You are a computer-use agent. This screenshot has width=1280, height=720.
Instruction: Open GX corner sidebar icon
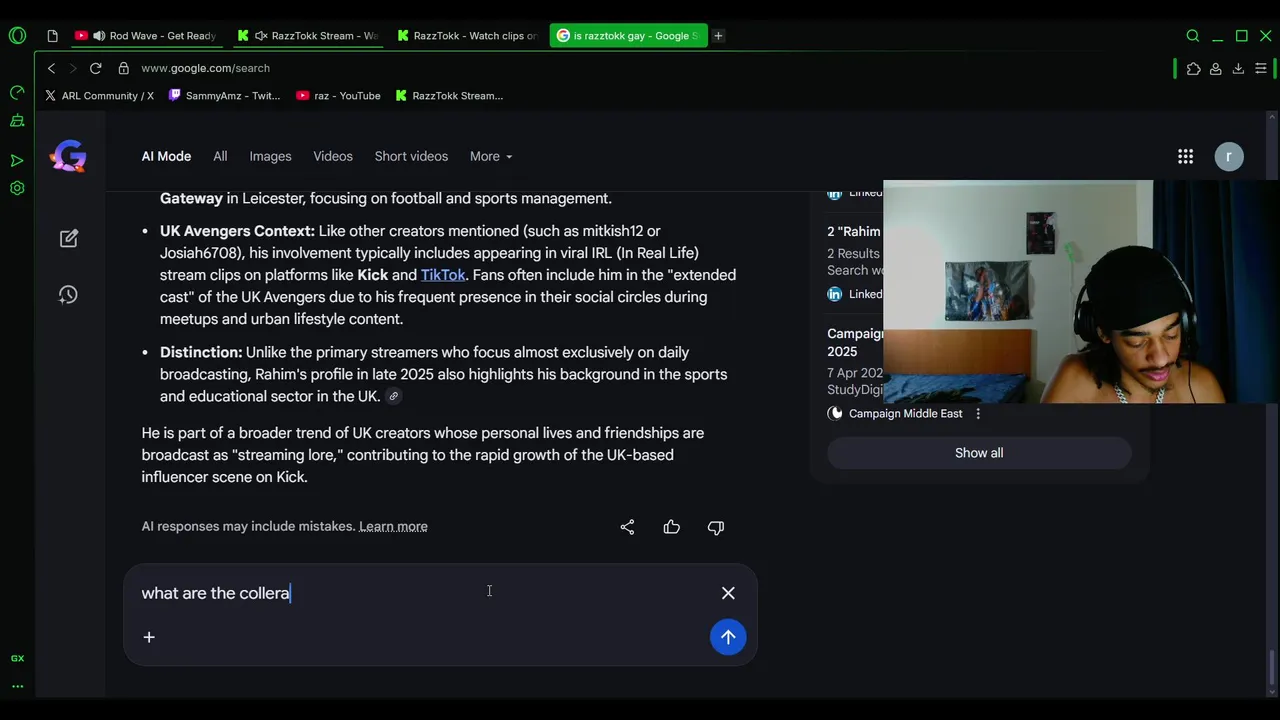17,658
